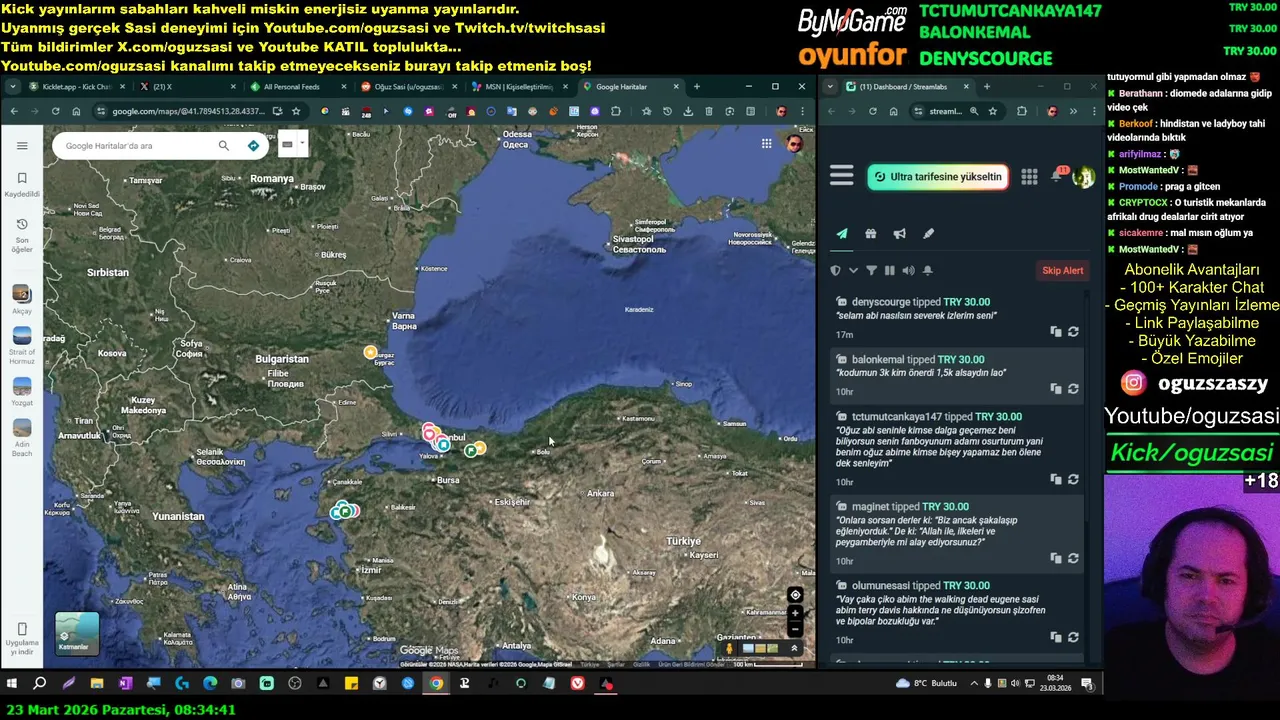Replay denyscourge tip alert
This screenshot has height=720, width=1280.
(1073, 332)
